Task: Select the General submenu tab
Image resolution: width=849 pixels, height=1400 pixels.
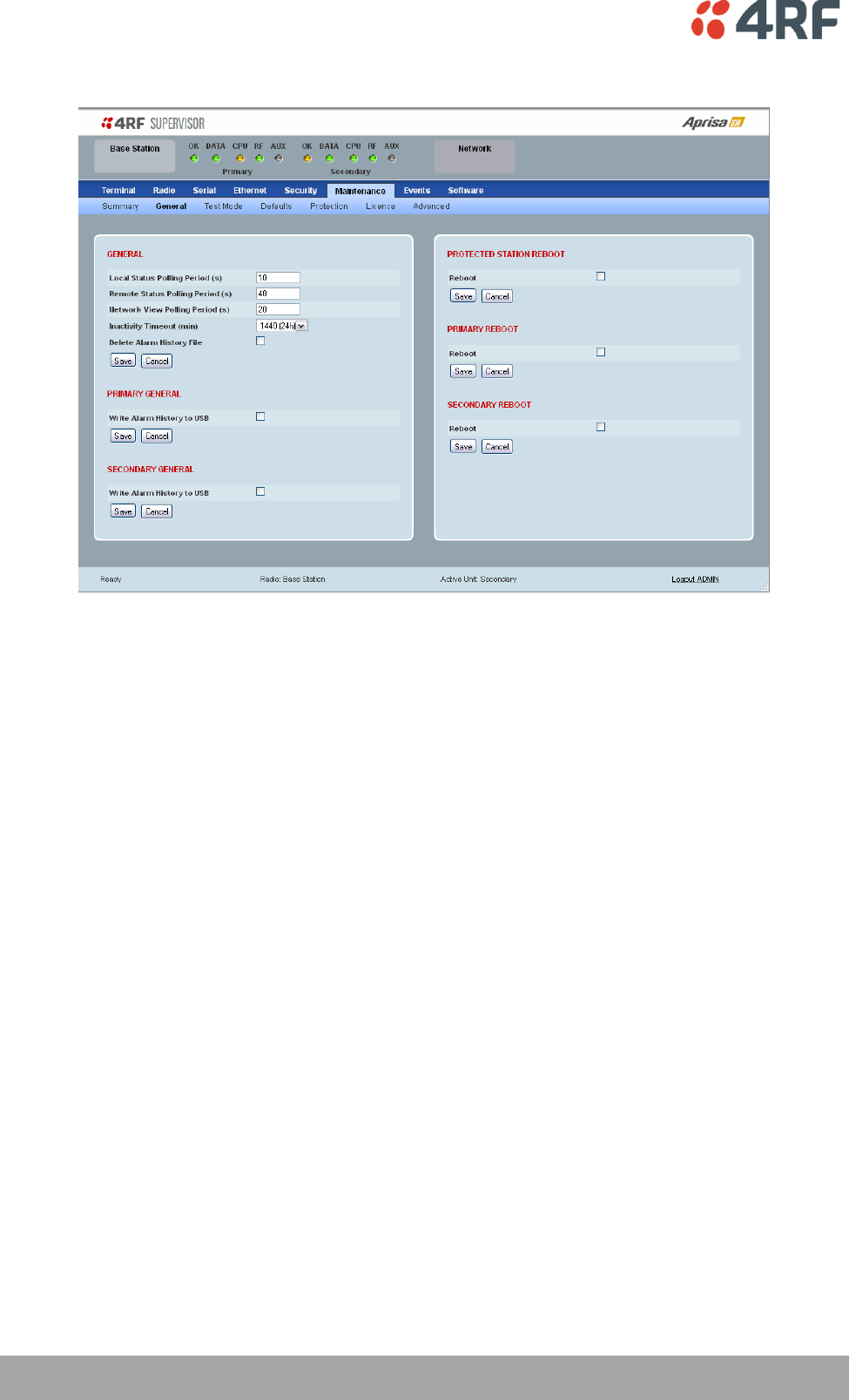Action: 172,206
